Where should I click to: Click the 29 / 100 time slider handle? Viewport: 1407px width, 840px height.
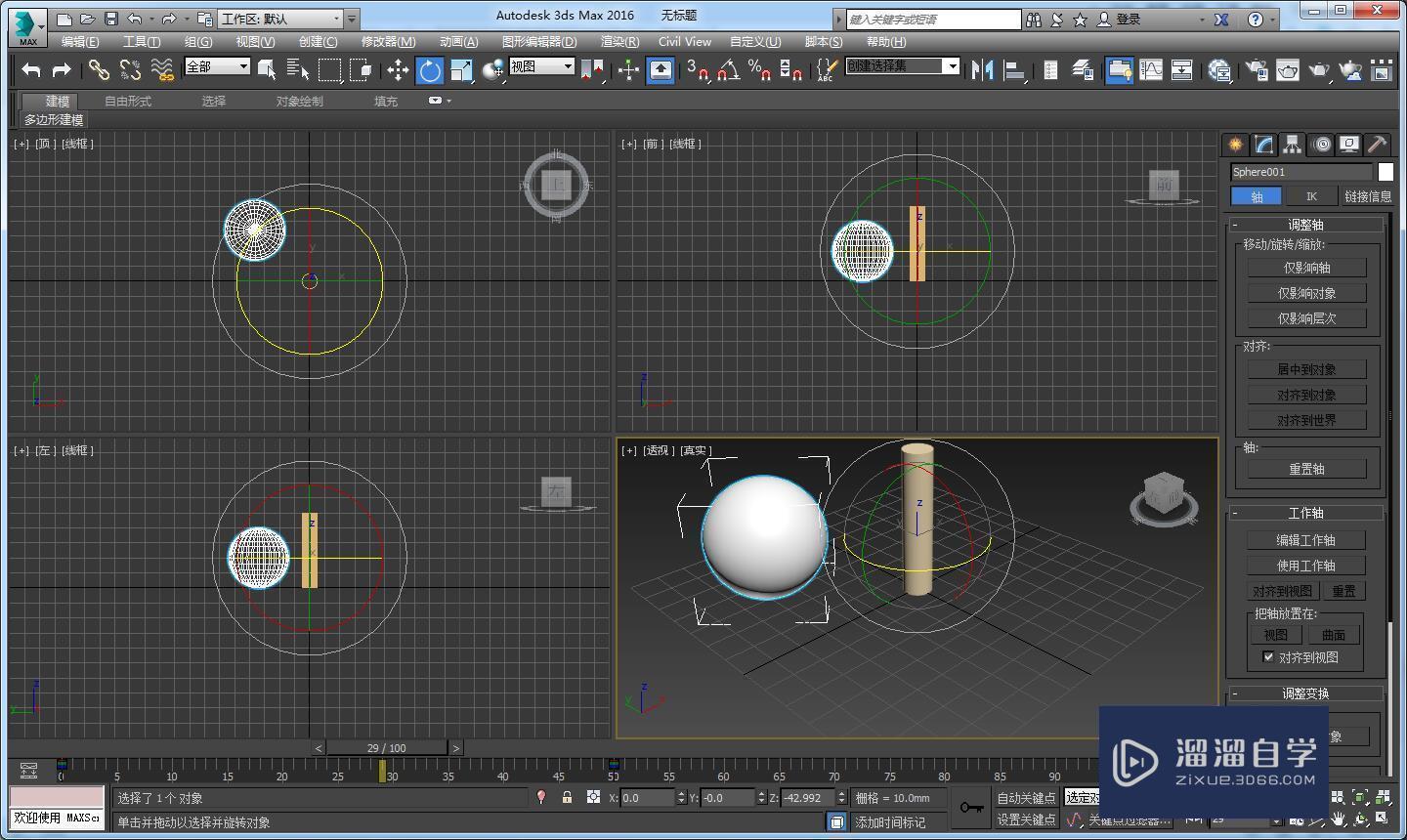point(387,748)
